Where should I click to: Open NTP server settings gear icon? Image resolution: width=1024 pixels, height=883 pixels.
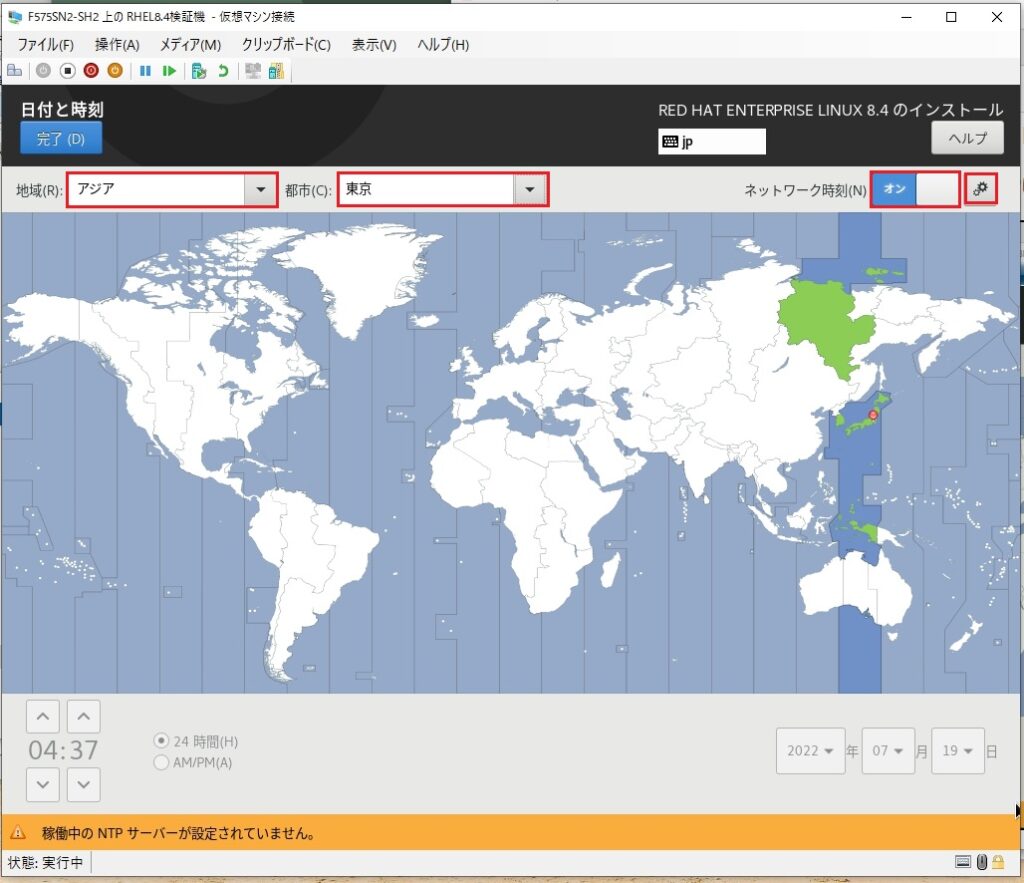pyautogui.click(x=981, y=189)
